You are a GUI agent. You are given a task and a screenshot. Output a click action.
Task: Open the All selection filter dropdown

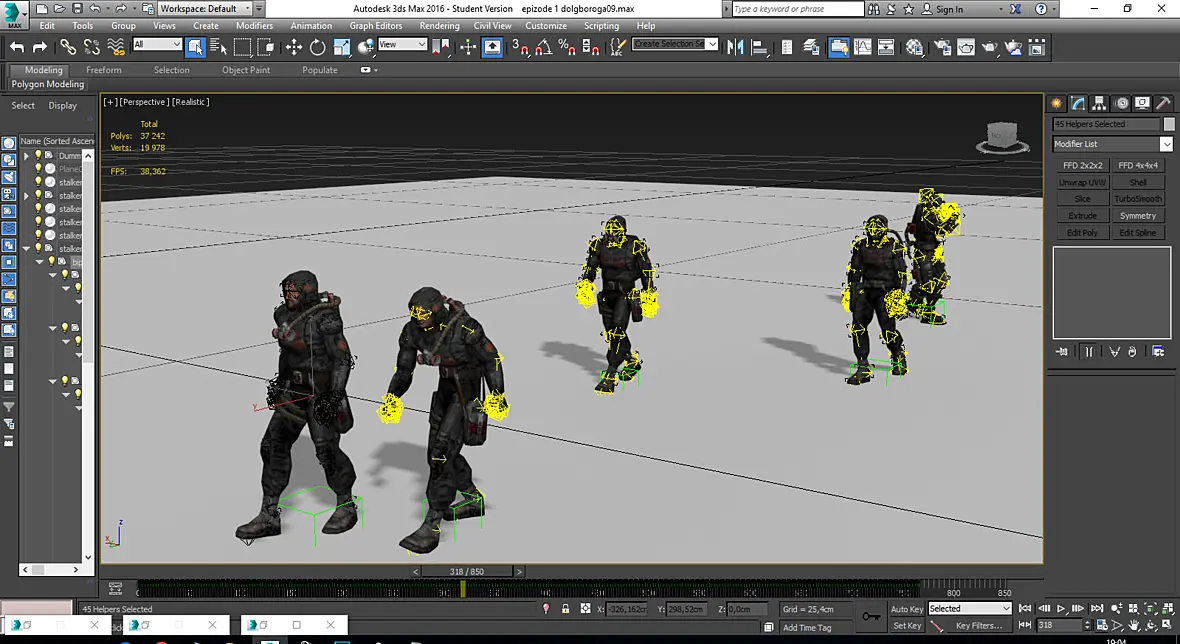pos(157,44)
